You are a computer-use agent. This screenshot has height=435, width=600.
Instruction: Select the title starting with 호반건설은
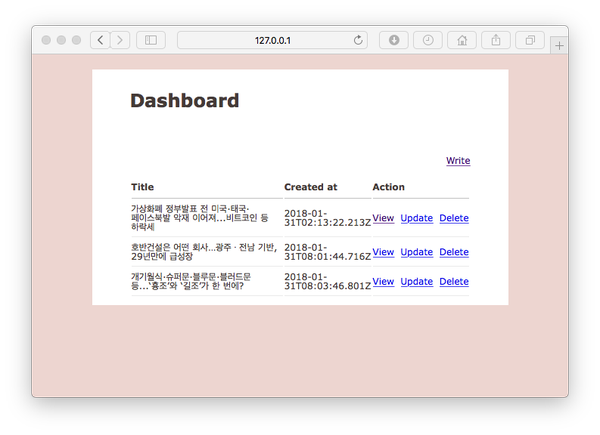(x=204, y=252)
